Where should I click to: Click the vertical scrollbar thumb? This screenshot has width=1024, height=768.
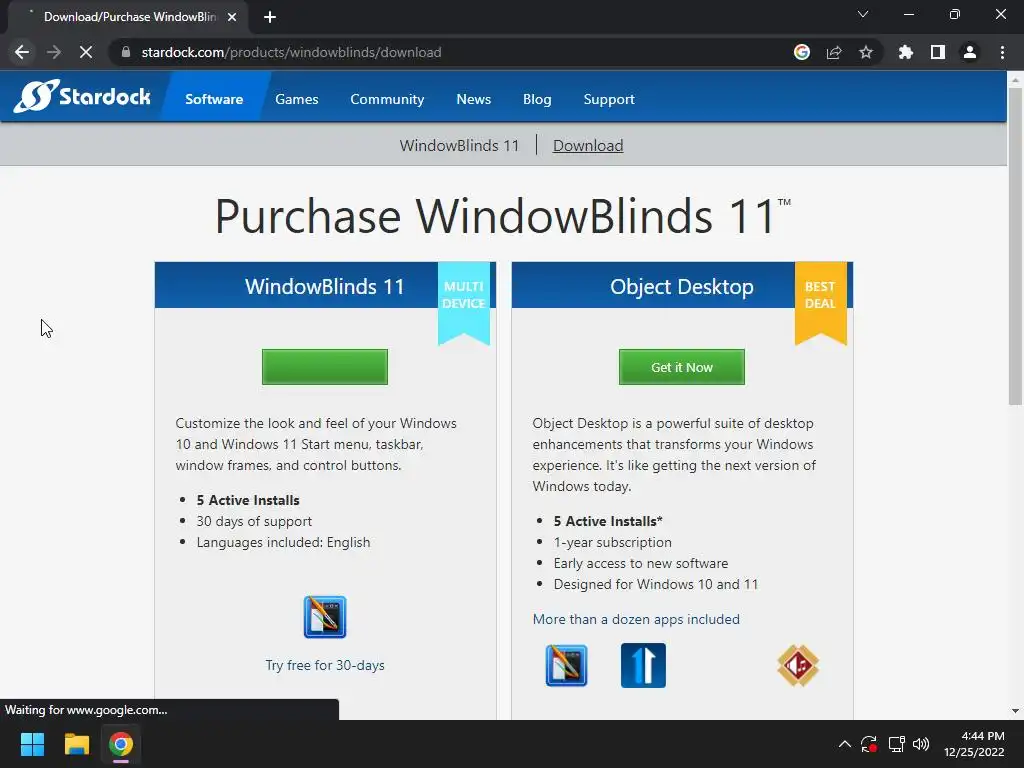pos(1015,247)
